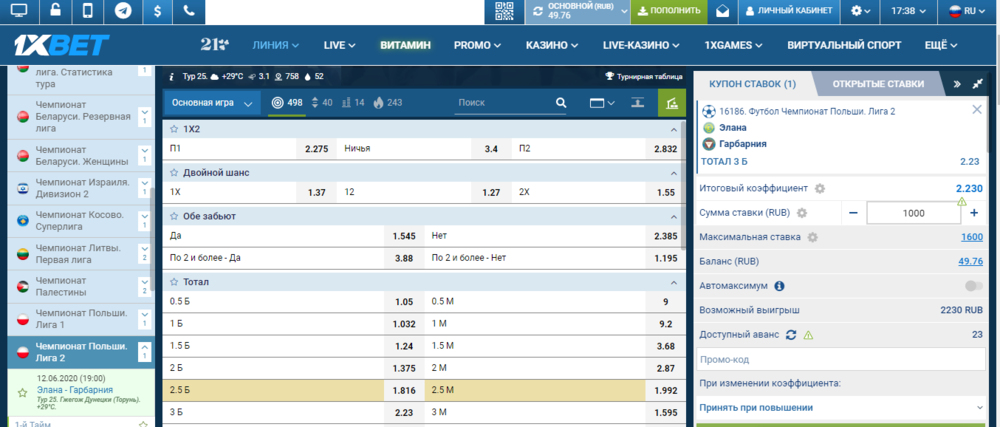Viewport: 1000px width, 427px height.
Task: Favorite the 1X2 market with its star
Action: (173, 129)
